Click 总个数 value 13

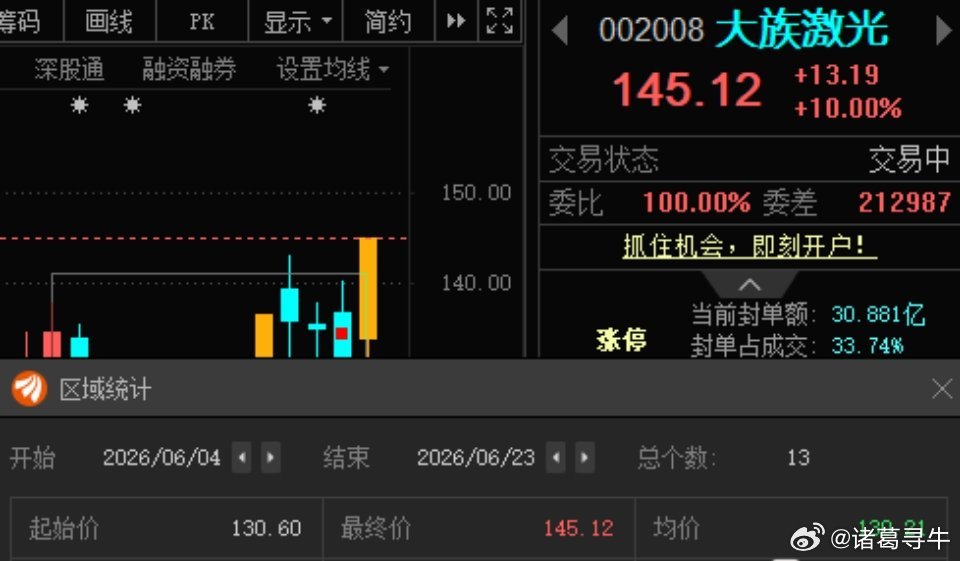tap(798, 457)
